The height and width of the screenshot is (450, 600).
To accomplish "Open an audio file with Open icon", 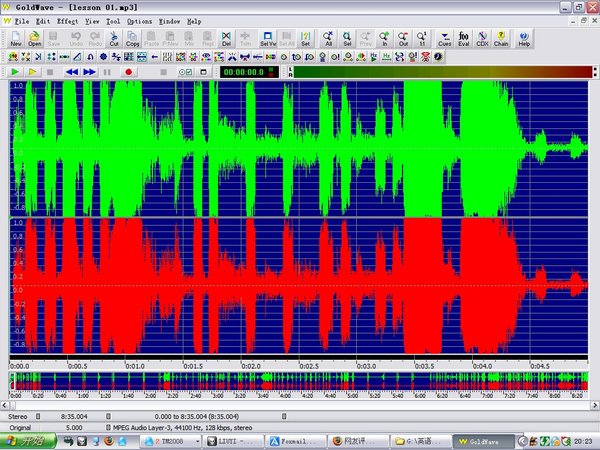I will [34, 39].
